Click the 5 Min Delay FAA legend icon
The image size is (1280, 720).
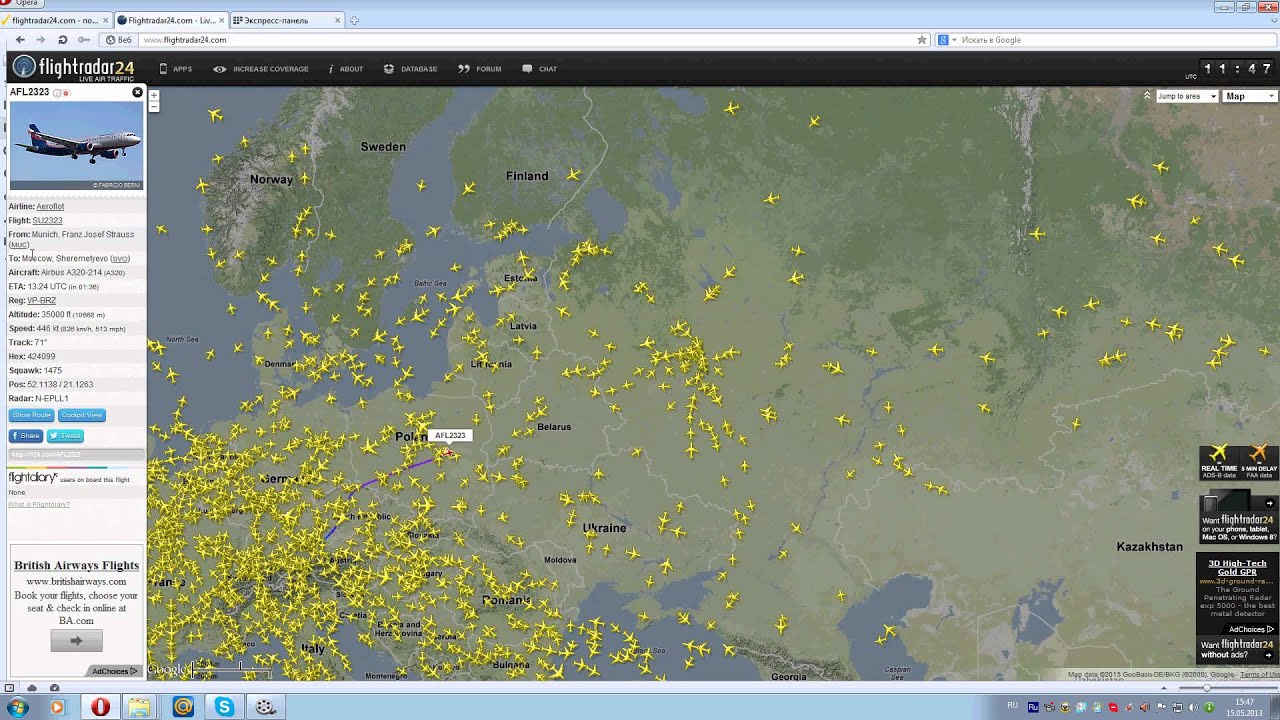click(1259, 462)
